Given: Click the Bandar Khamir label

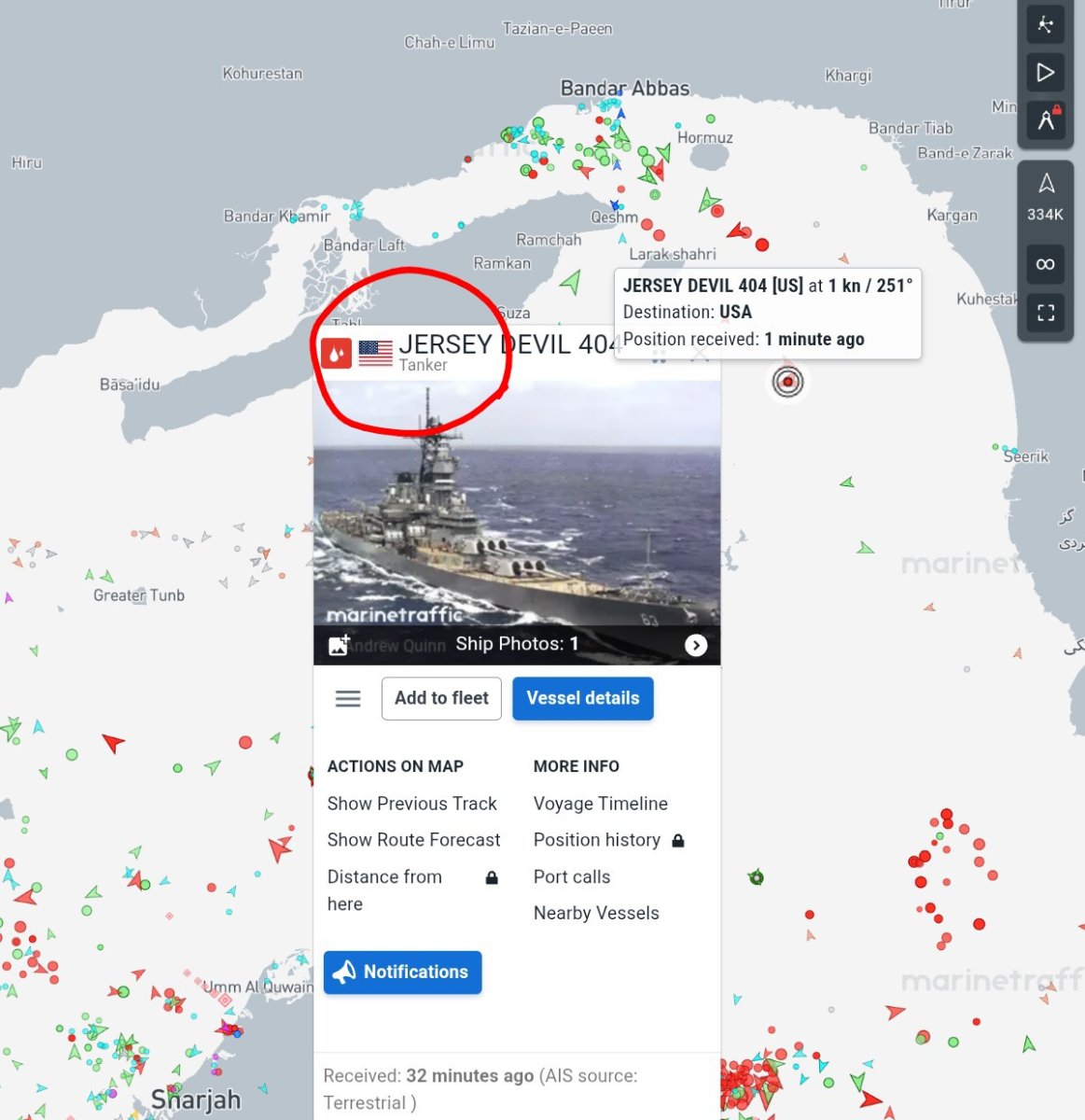Looking at the screenshot, I should (277, 216).
